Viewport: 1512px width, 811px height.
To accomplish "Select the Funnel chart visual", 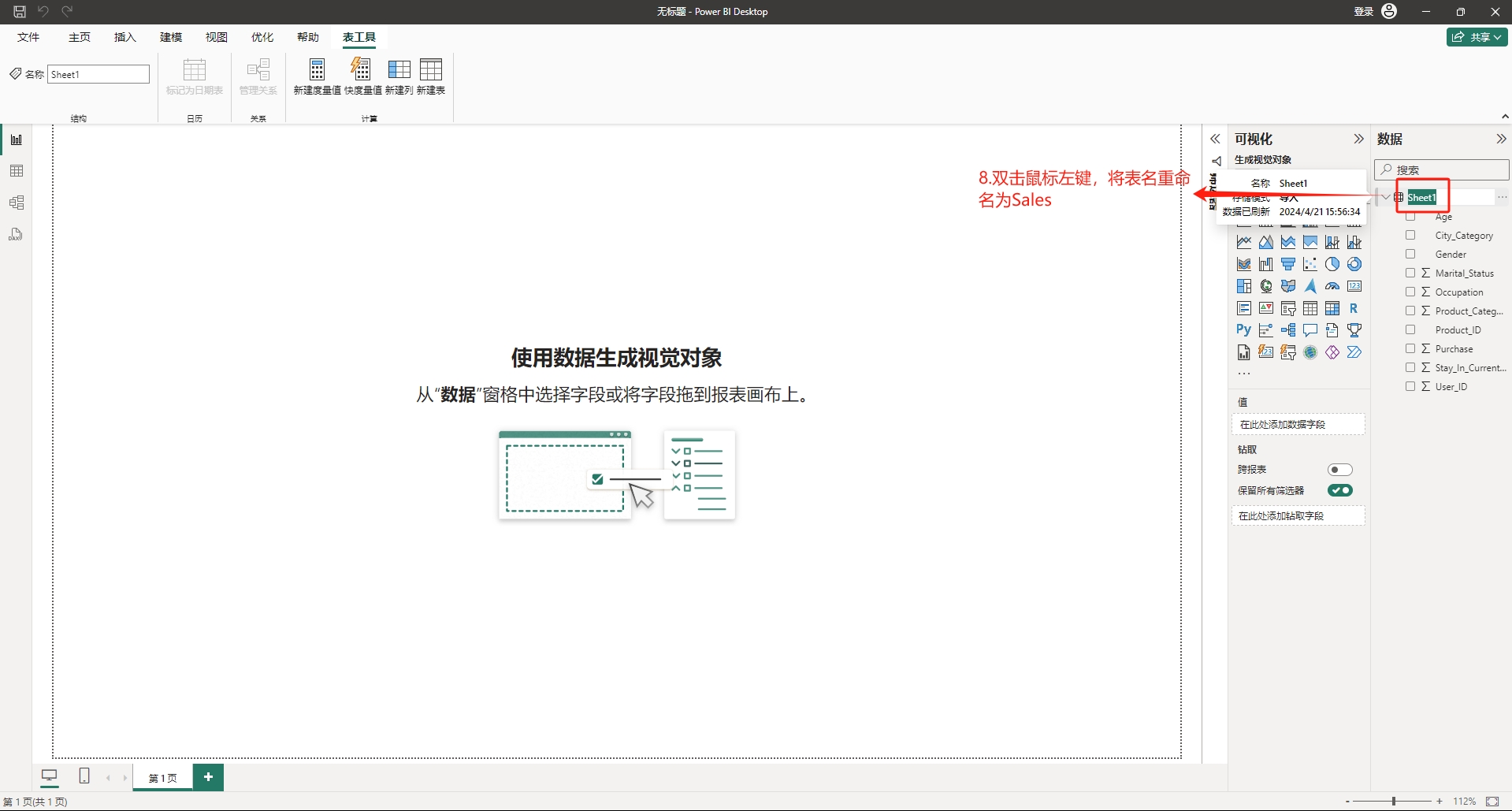I will click(1288, 264).
